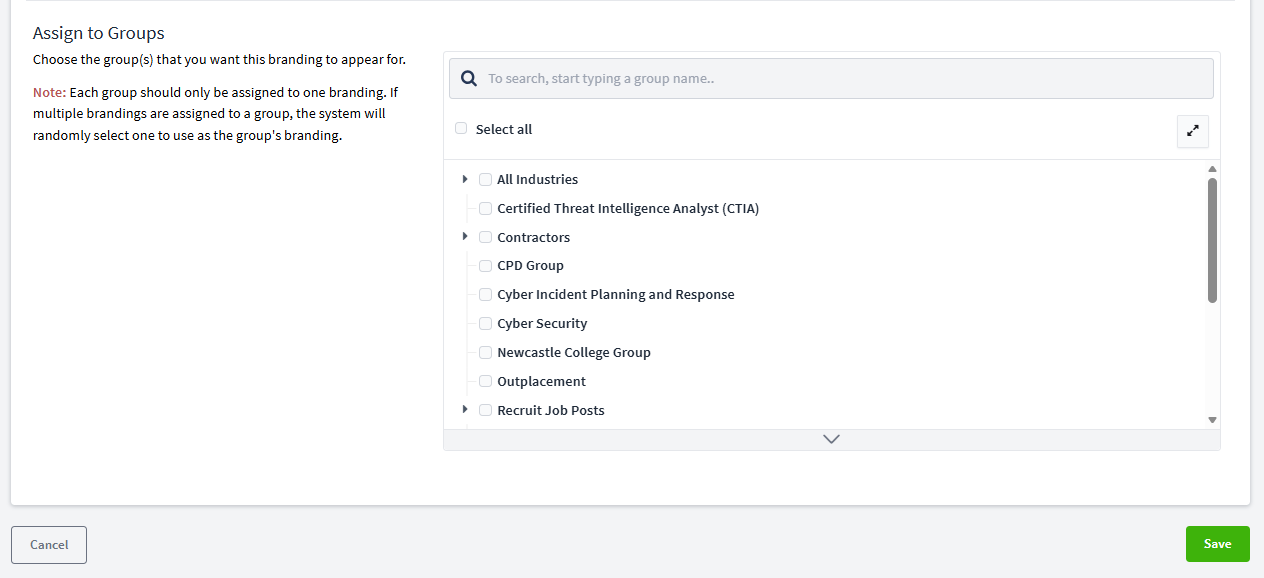Click the All Industries label
1264x578 pixels.
click(537, 180)
